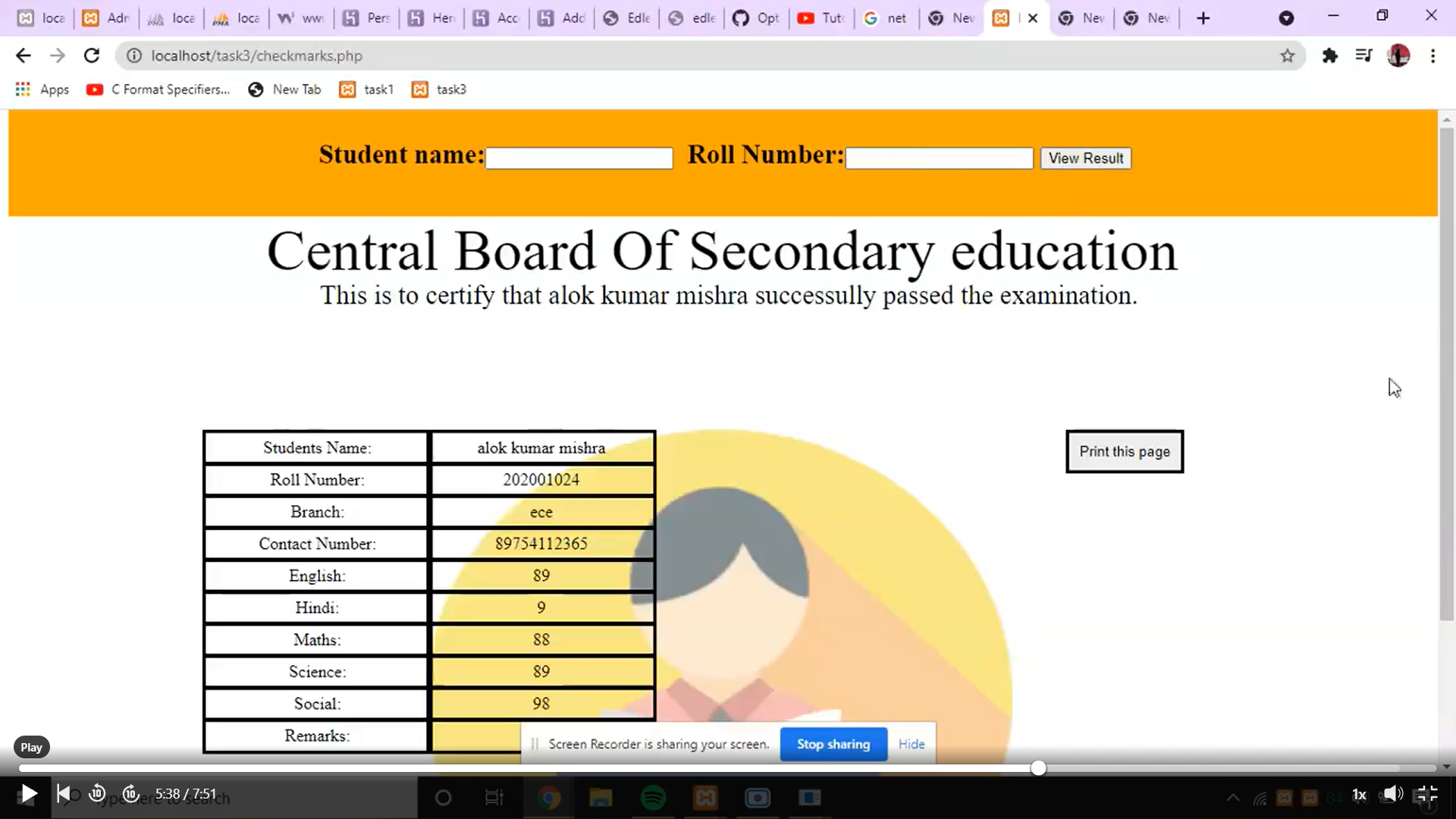Image resolution: width=1456 pixels, height=819 pixels.
Task: Open the Chrome profile avatar
Action: coord(1398,55)
